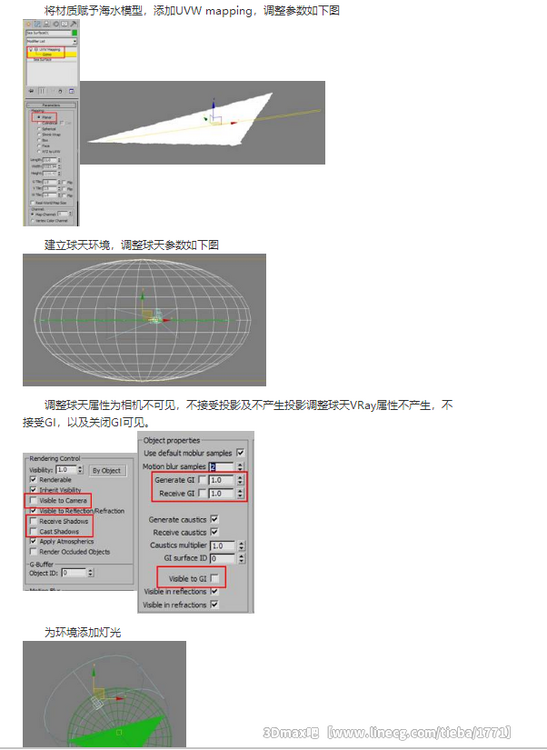Click the Pin Stack icon below the modifier stack
547x750 pixels.
point(31,91)
